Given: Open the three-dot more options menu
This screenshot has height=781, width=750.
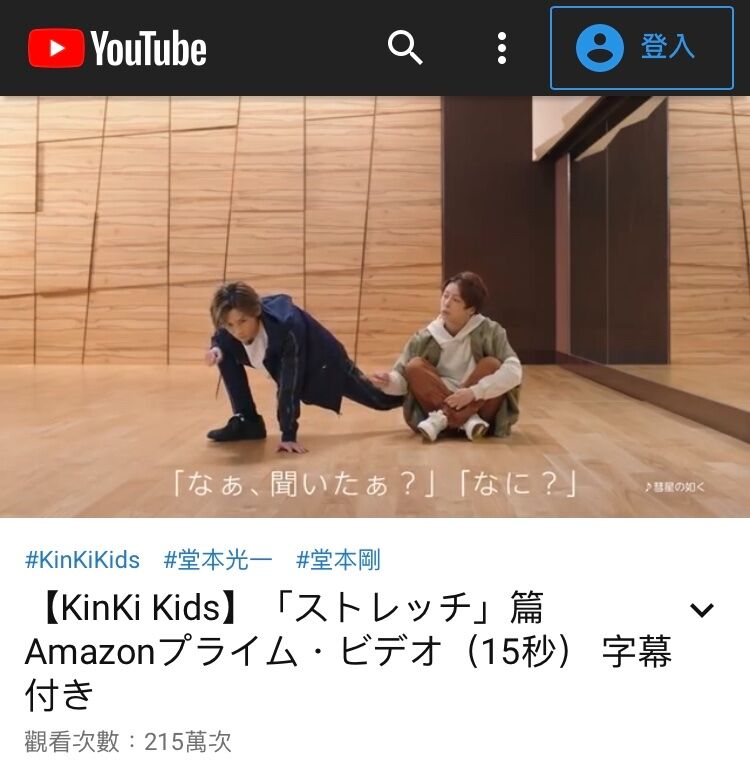Looking at the screenshot, I should (x=502, y=48).
